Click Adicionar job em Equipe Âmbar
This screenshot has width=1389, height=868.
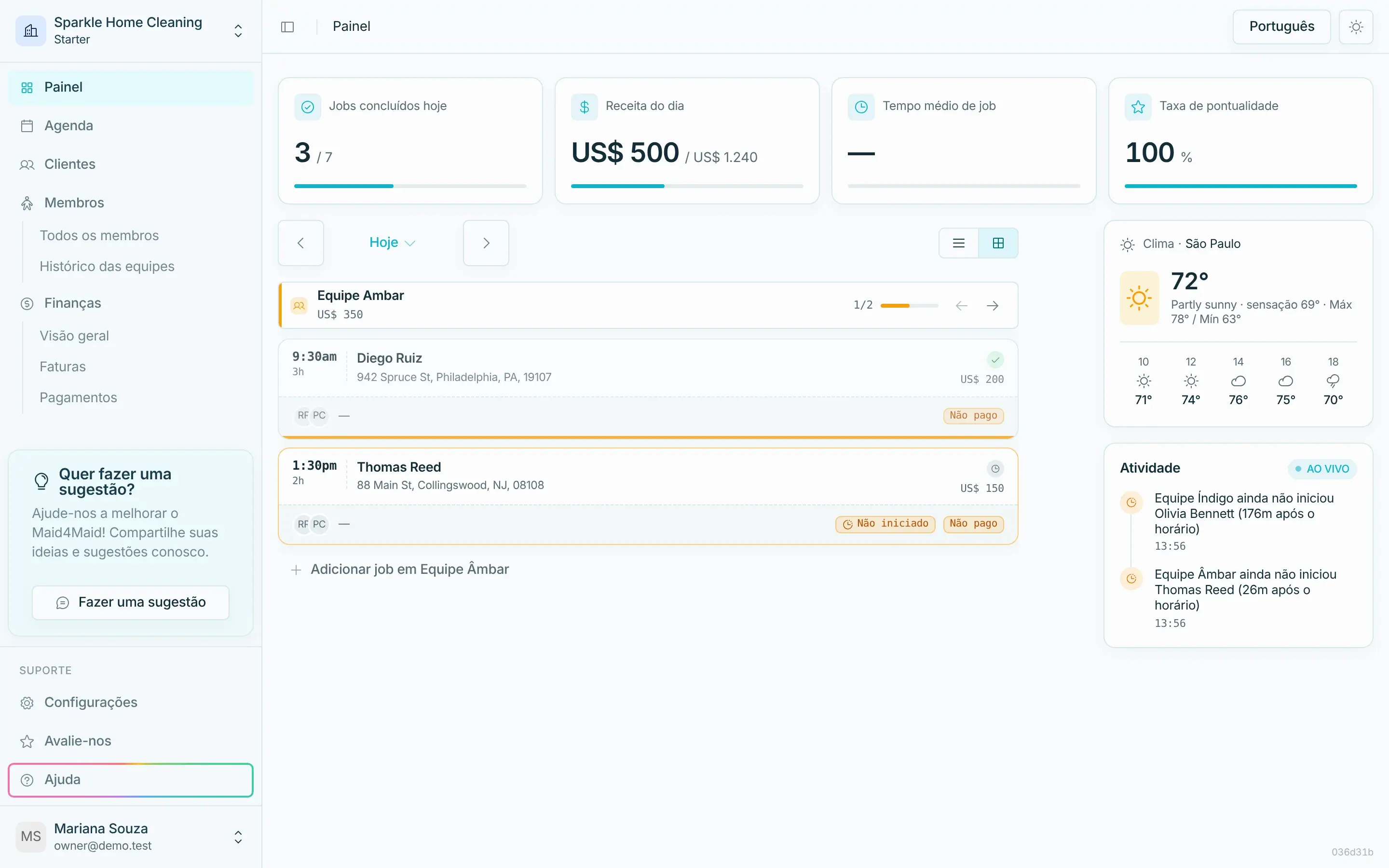(401, 570)
